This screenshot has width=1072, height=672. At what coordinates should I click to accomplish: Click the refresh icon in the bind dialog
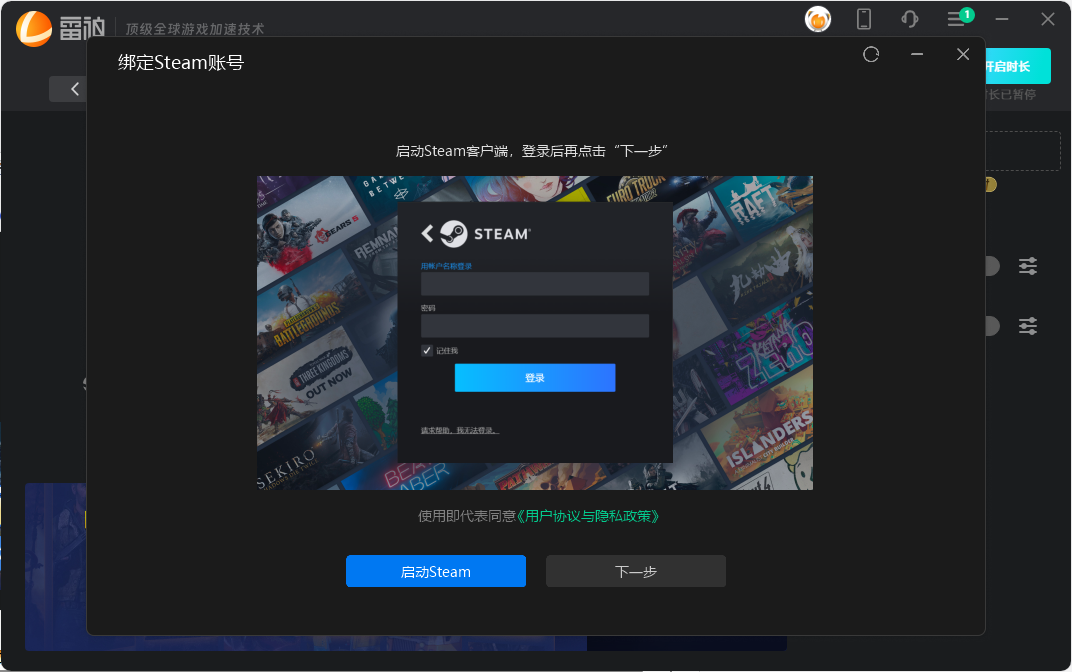click(x=871, y=55)
